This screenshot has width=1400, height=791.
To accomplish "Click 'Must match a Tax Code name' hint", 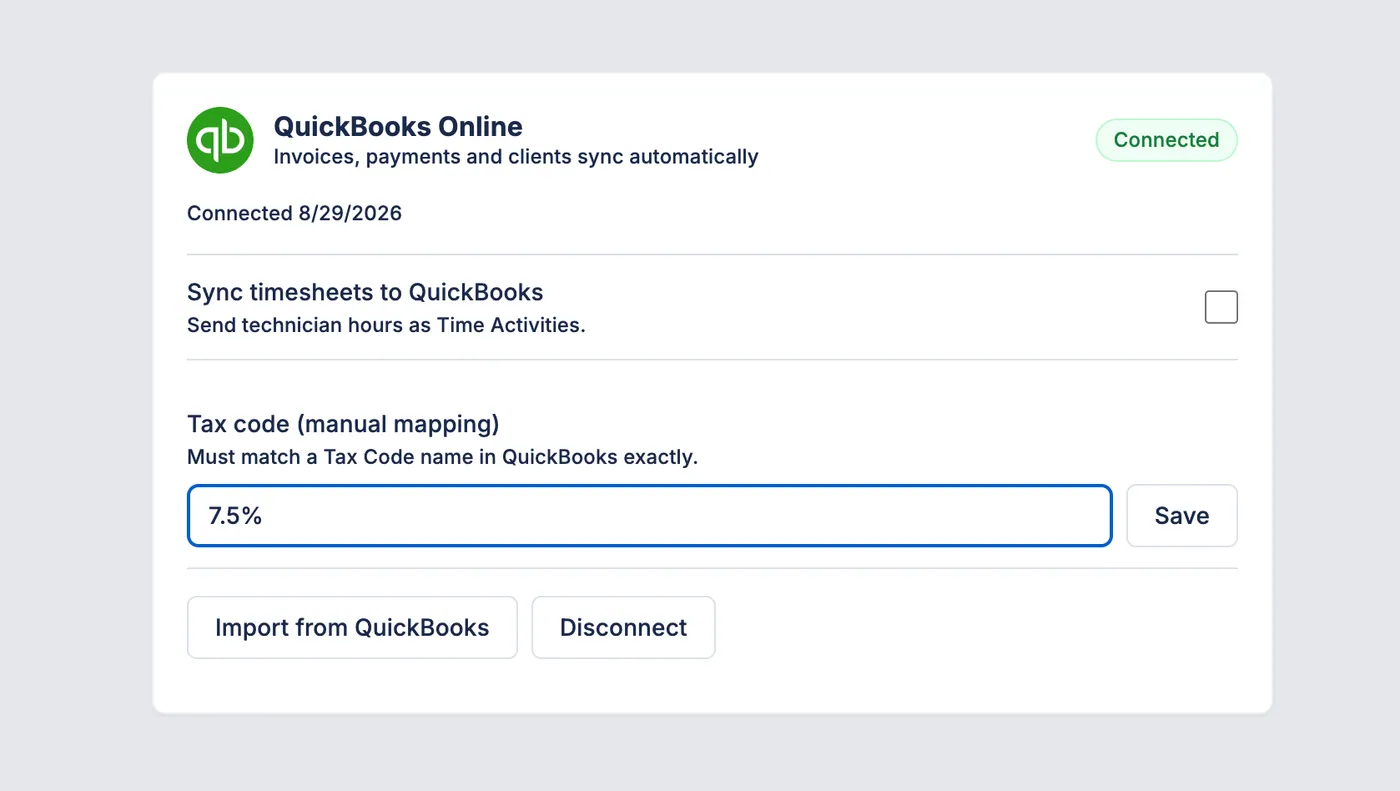I will (442, 457).
